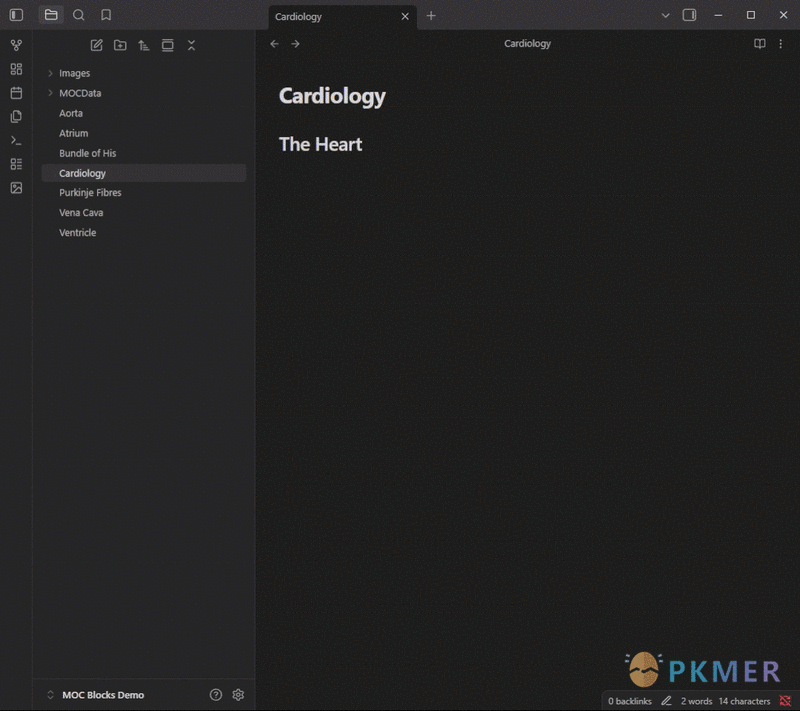Open a new tab
Image resolution: width=800 pixels, height=711 pixels.
point(431,16)
